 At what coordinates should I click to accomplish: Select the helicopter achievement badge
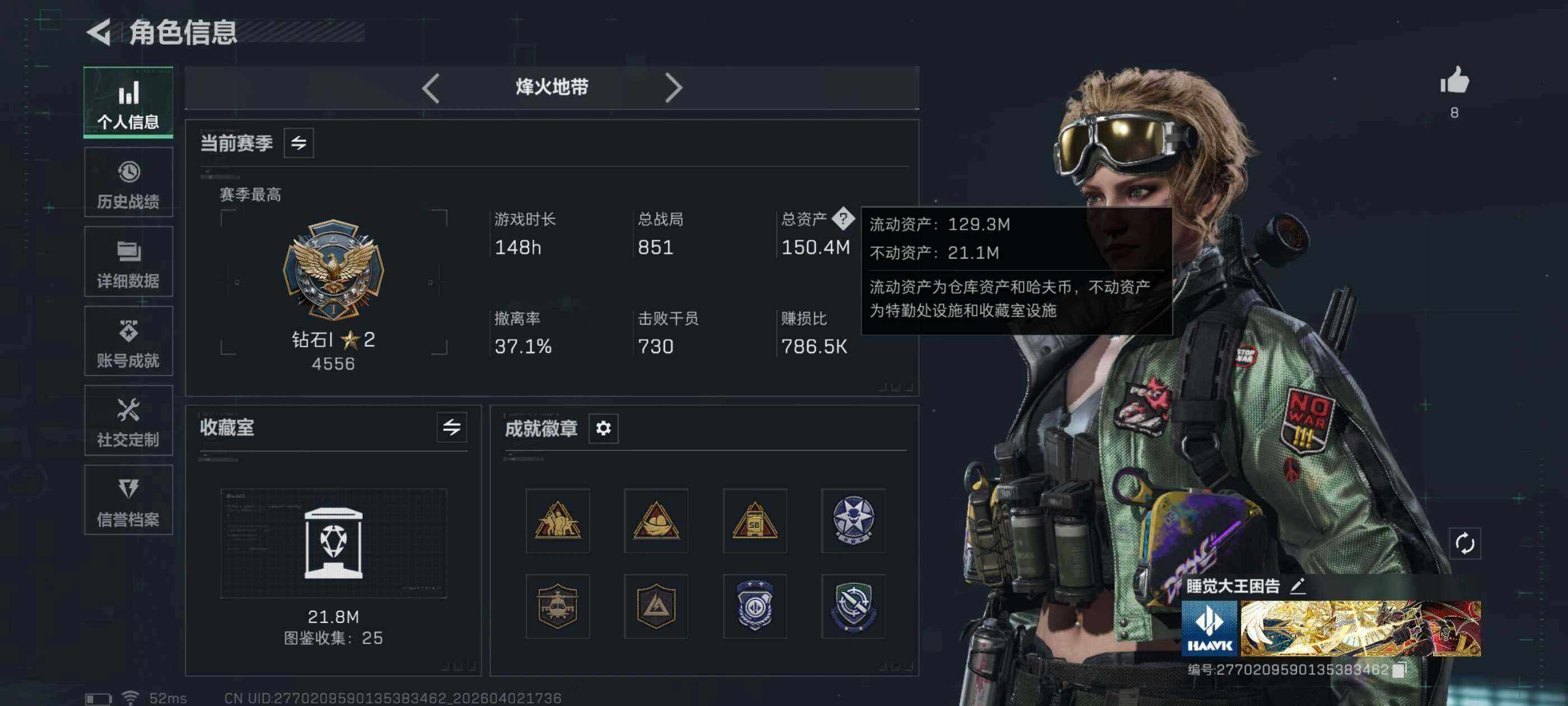click(557, 606)
